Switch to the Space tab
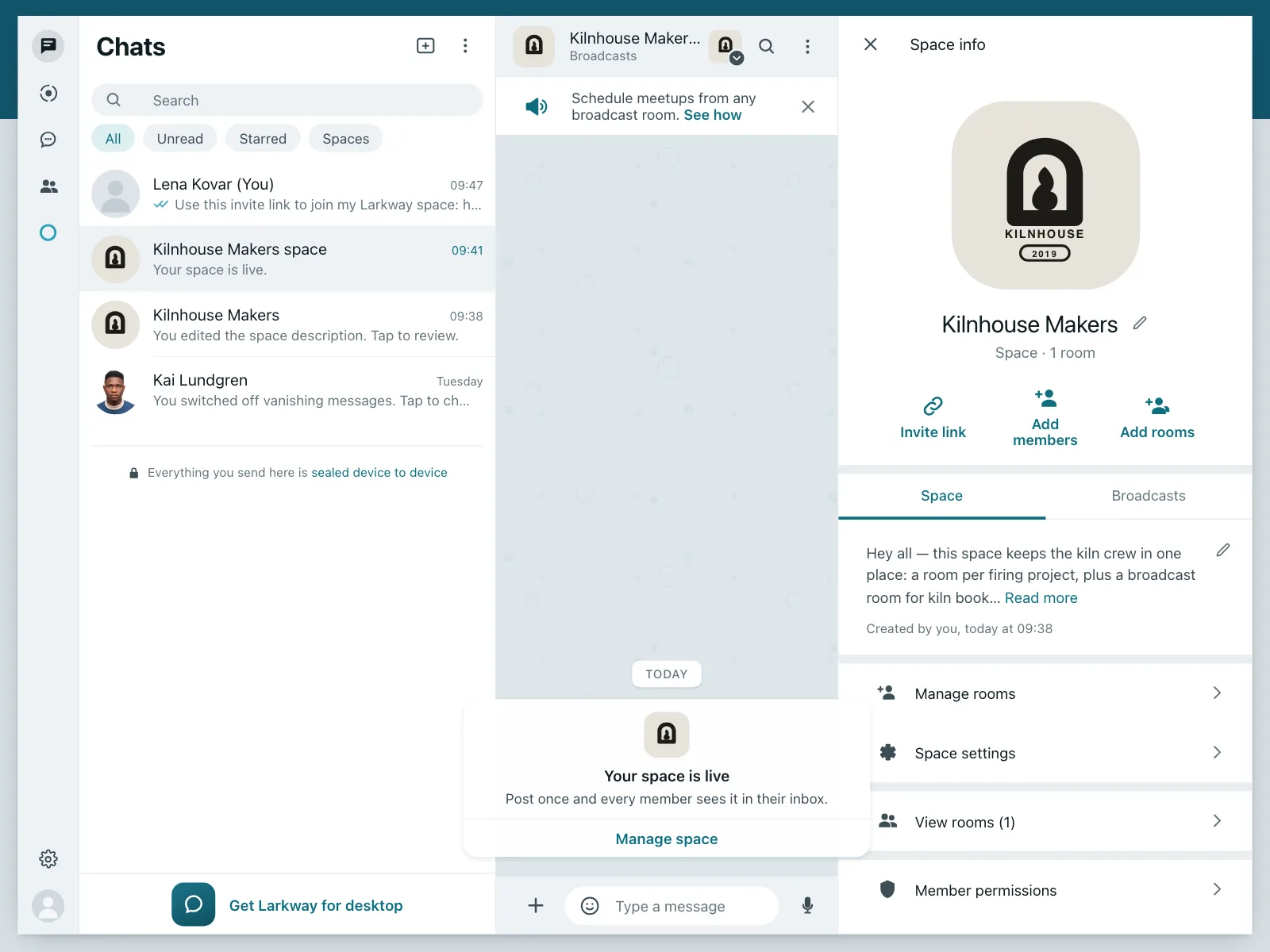This screenshot has width=1270, height=952. (x=941, y=496)
